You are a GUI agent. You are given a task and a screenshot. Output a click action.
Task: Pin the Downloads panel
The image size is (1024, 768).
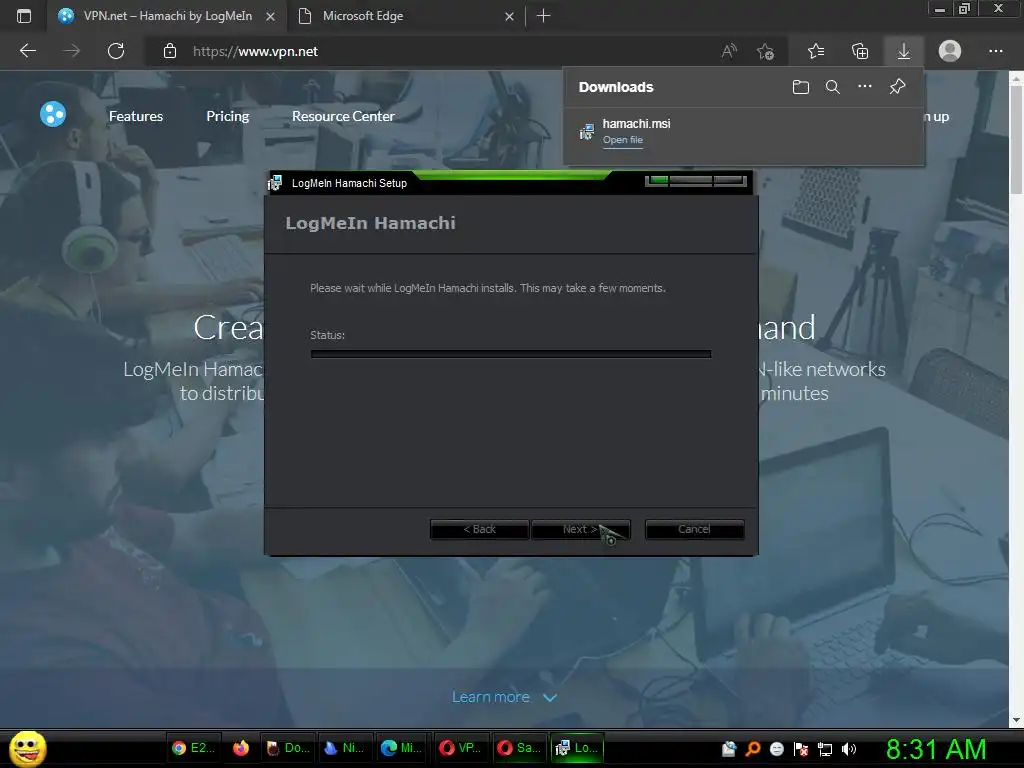[x=897, y=86]
